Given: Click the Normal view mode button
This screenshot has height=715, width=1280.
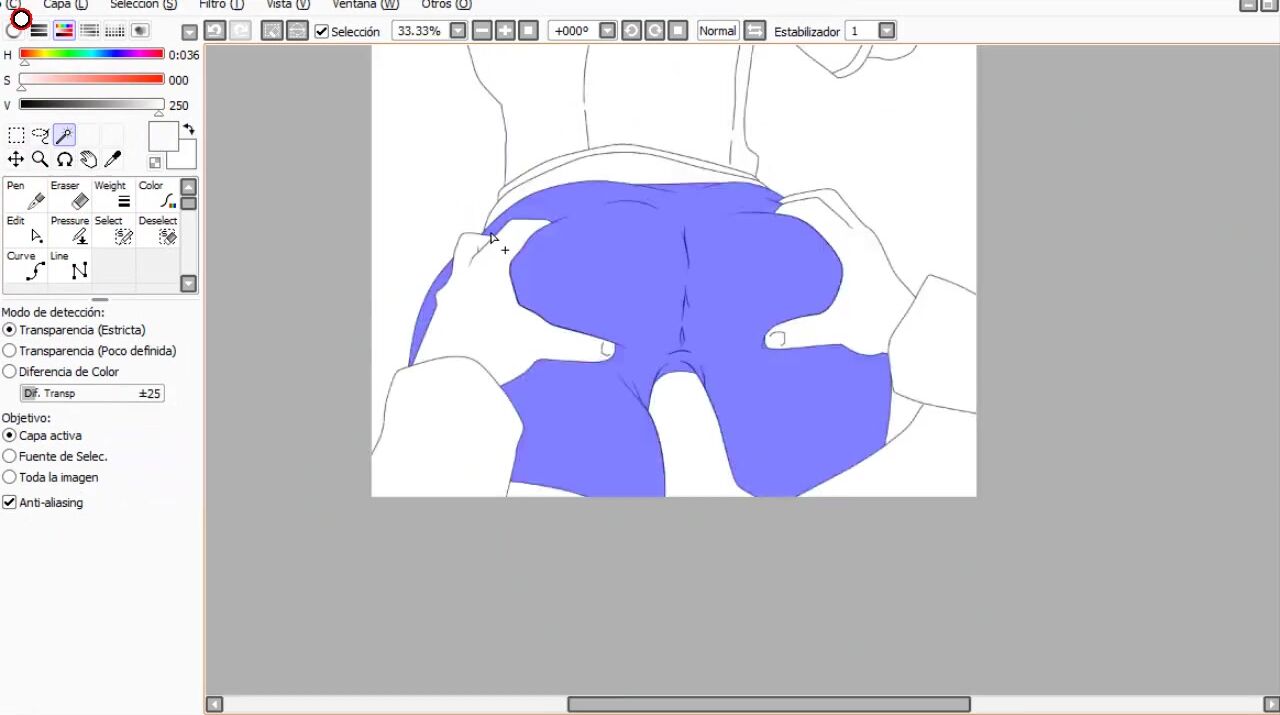Looking at the screenshot, I should pyautogui.click(x=717, y=31).
